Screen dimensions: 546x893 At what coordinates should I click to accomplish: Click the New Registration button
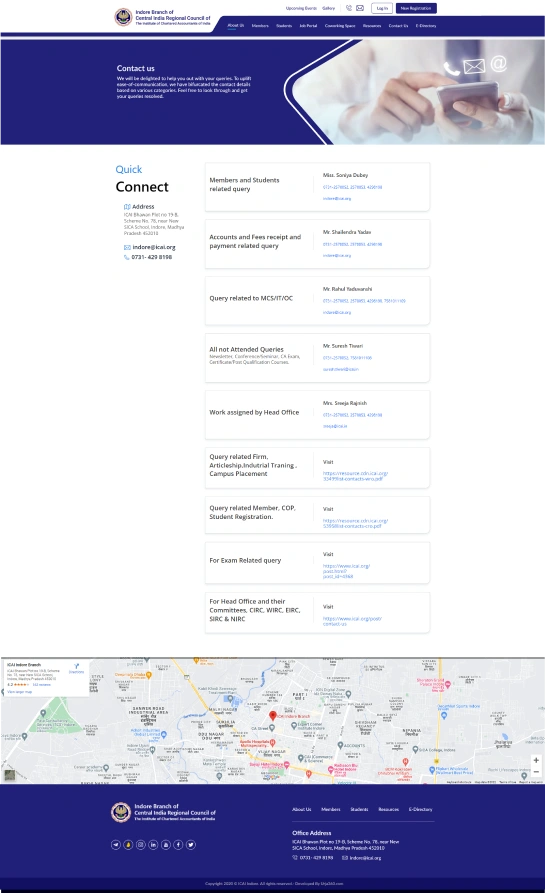tap(416, 8)
